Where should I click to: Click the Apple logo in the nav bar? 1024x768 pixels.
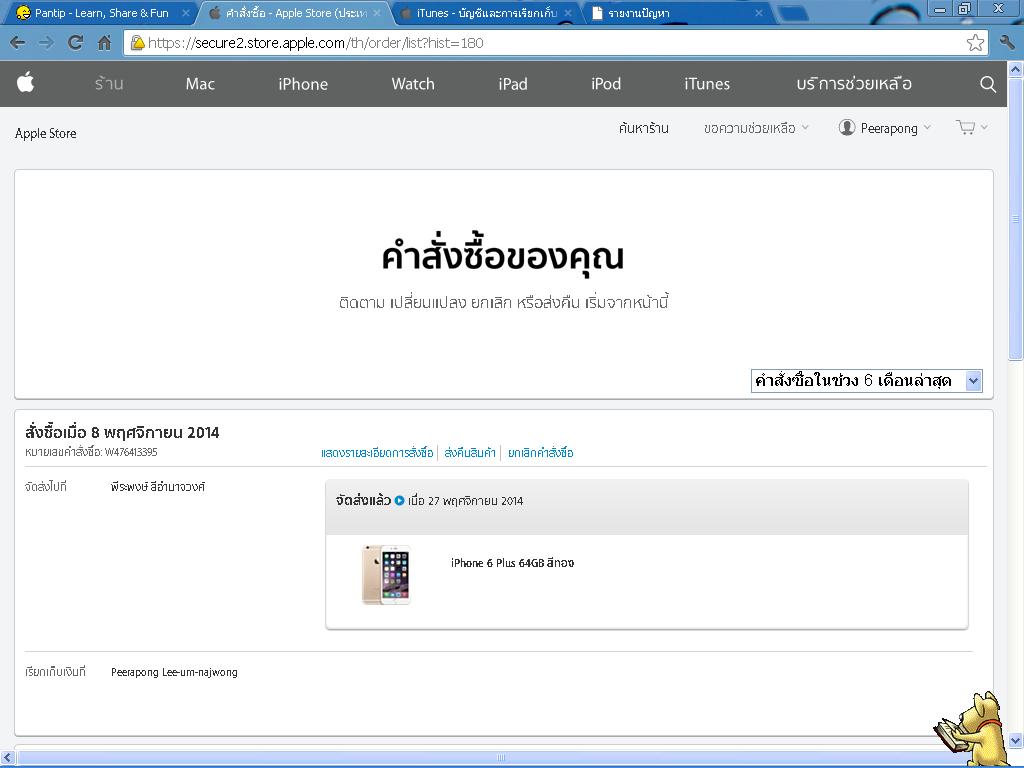(x=25, y=83)
